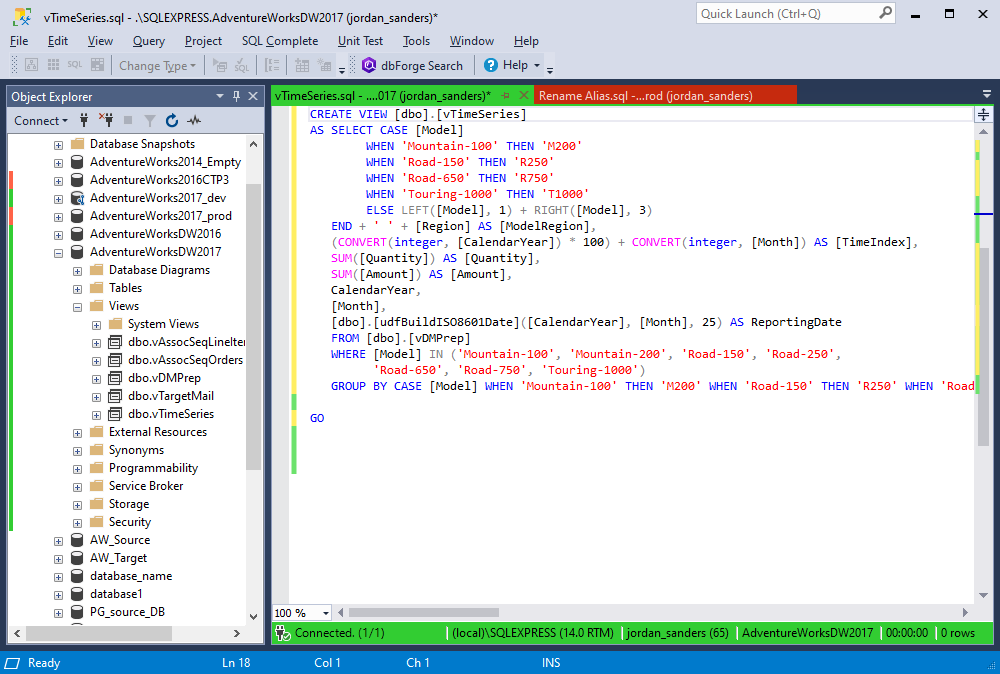The image size is (1000, 674).
Task: Toggle auto-hide pin for Object Explorer
Action: [237, 96]
